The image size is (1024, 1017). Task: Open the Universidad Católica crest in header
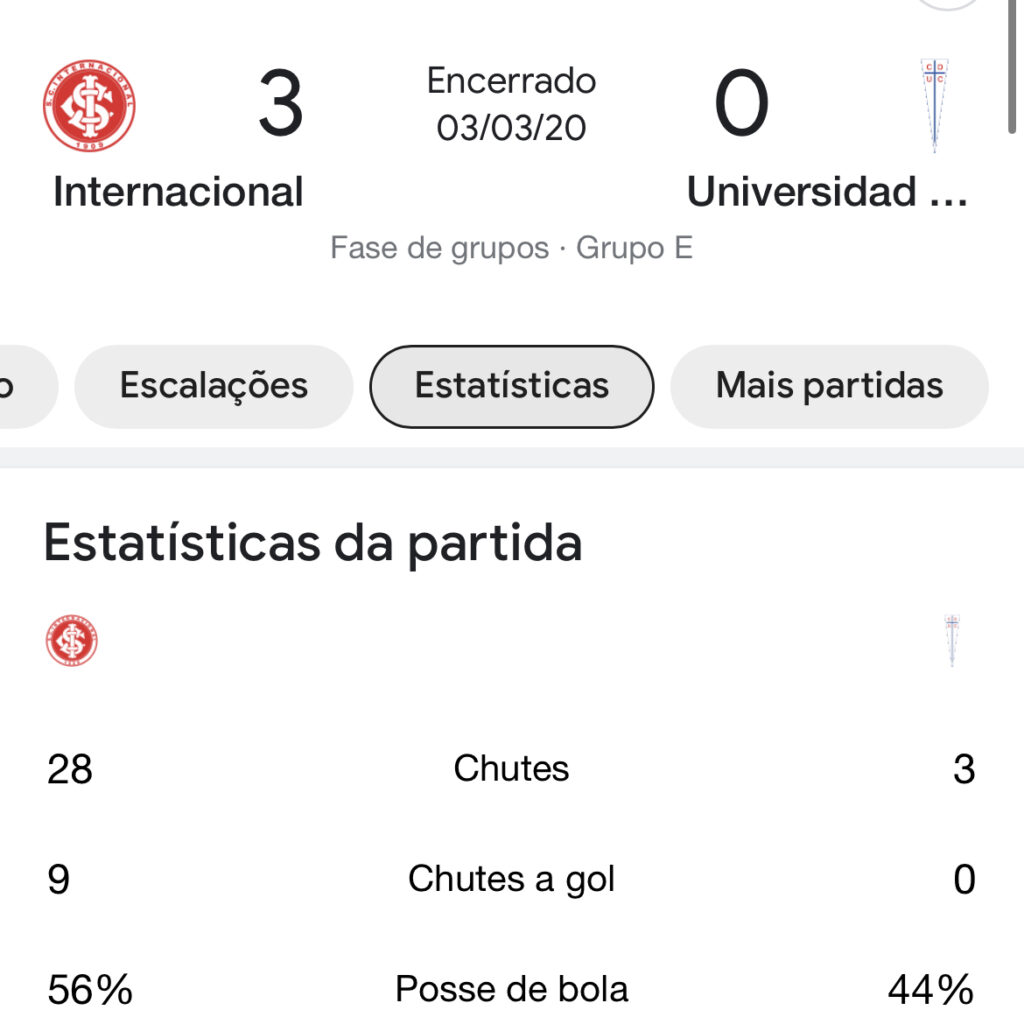point(935,106)
